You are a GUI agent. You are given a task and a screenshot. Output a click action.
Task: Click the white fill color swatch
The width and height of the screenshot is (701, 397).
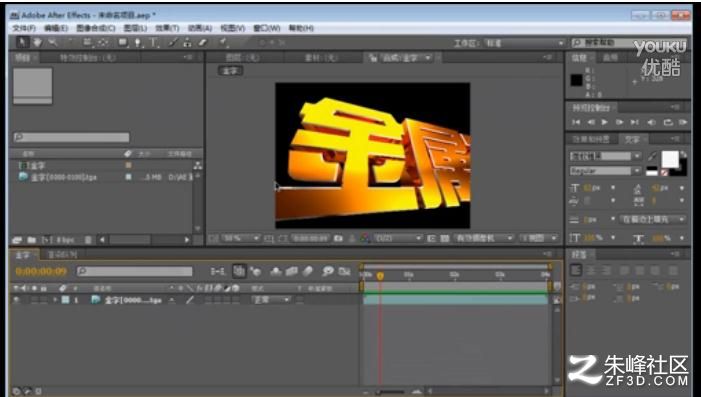[670, 159]
